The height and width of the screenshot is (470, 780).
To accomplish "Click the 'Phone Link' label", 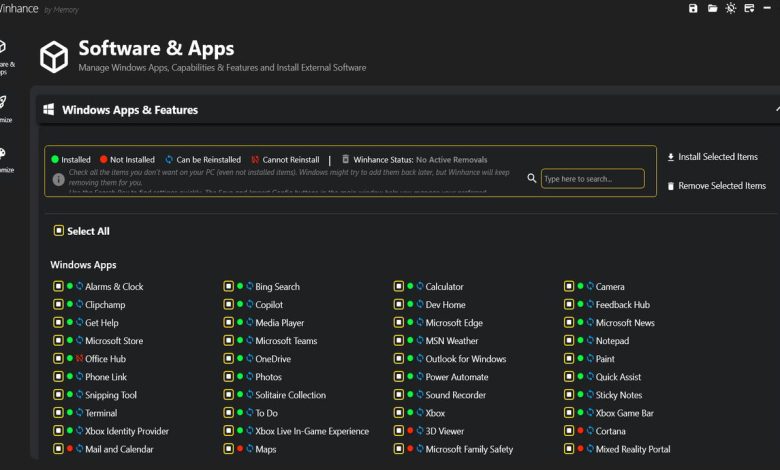I will point(105,377).
